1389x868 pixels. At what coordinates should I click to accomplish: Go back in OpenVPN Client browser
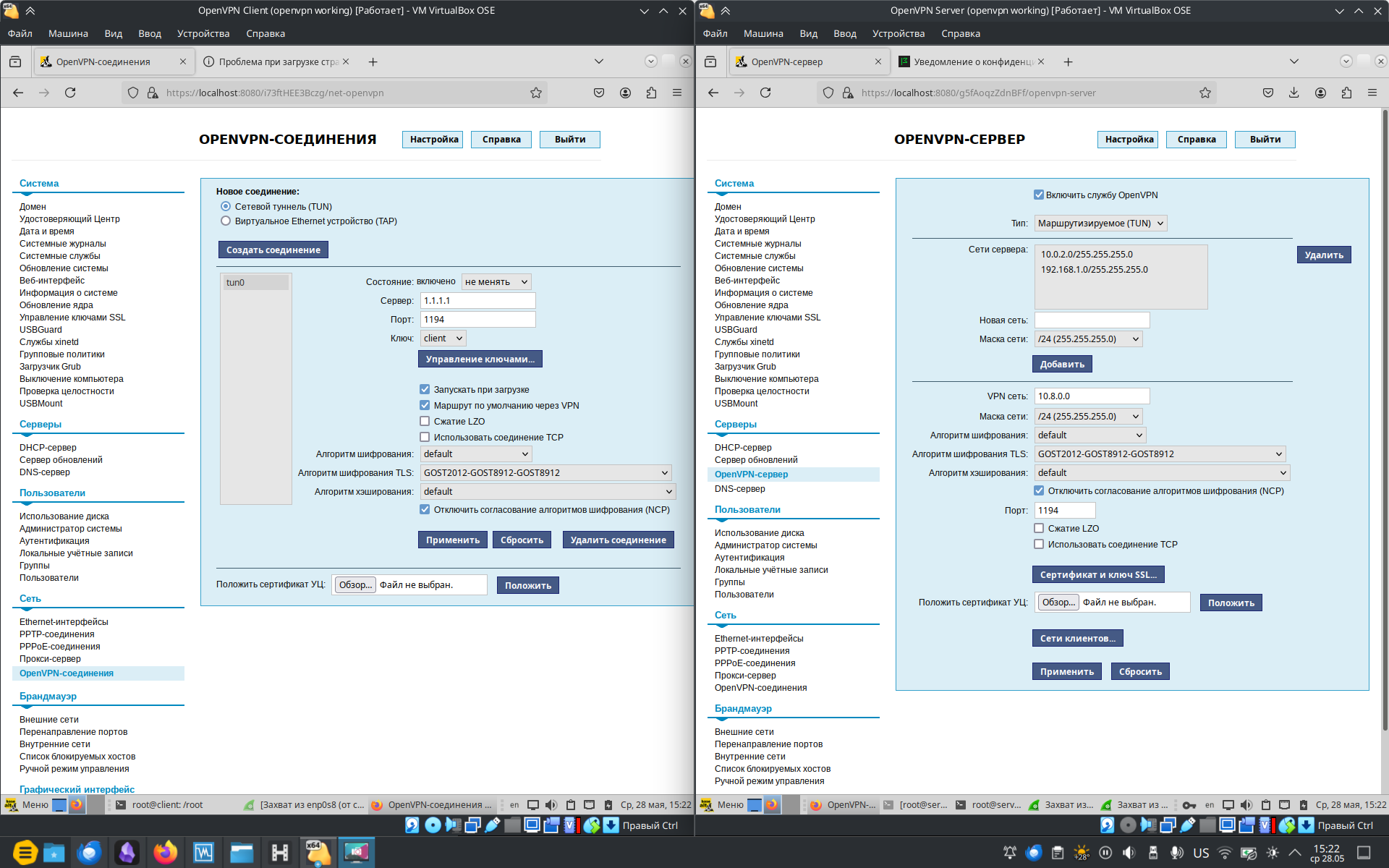(x=18, y=93)
